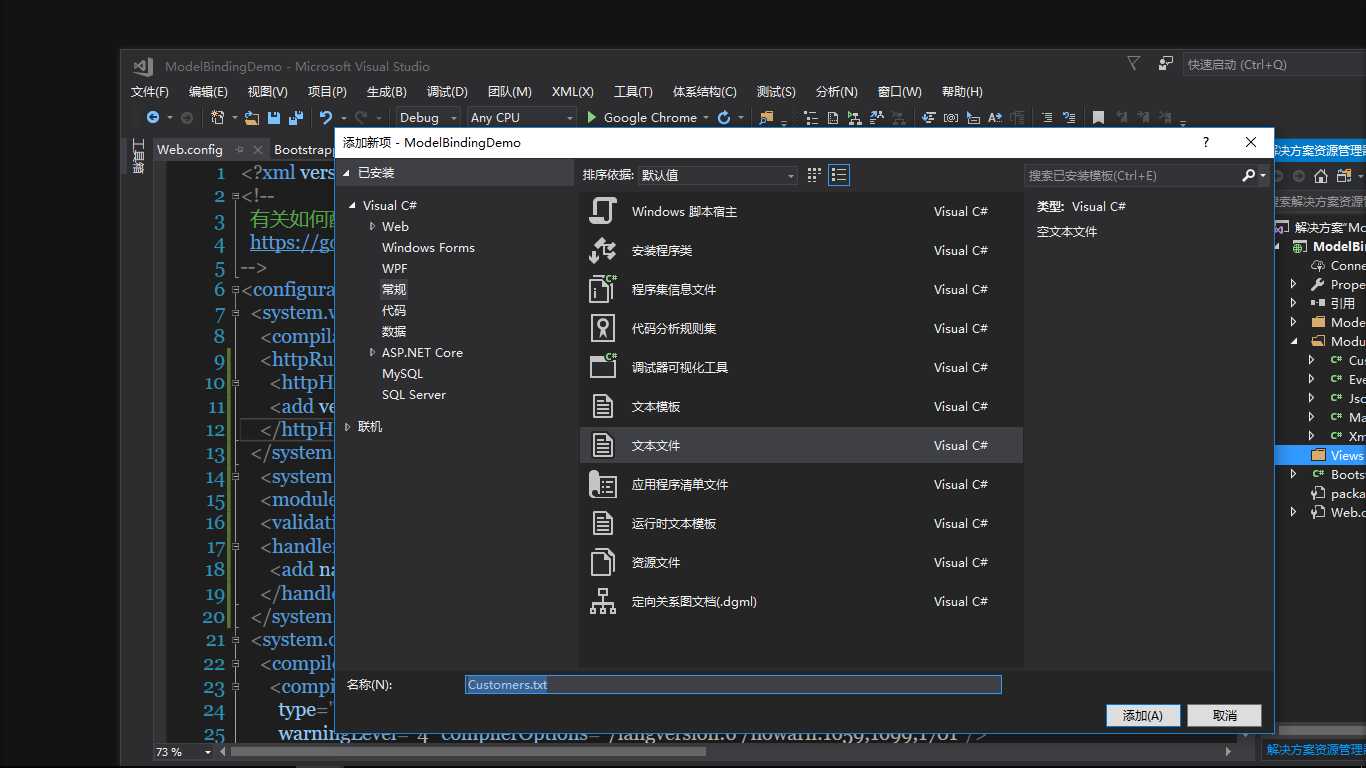Select the Windows 脚本宿主 template icon
The width and height of the screenshot is (1366, 768).
point(603,211)
